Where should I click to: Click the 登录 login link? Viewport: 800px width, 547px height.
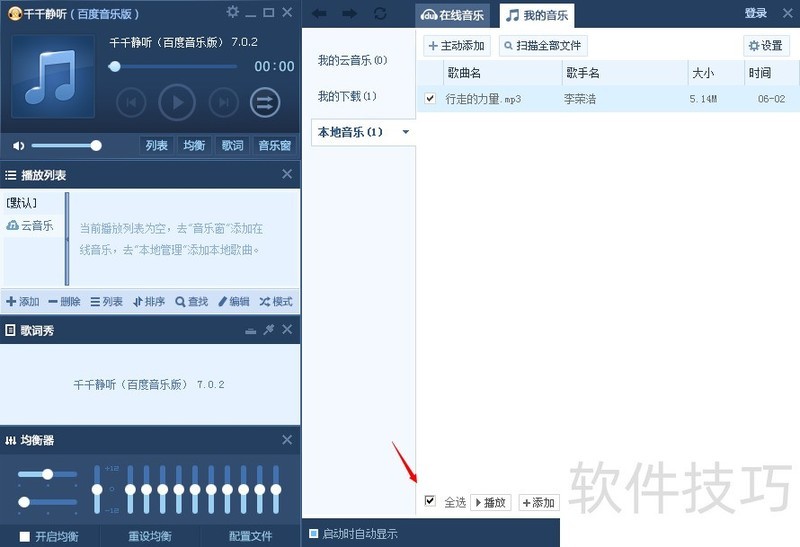point(756,13)
